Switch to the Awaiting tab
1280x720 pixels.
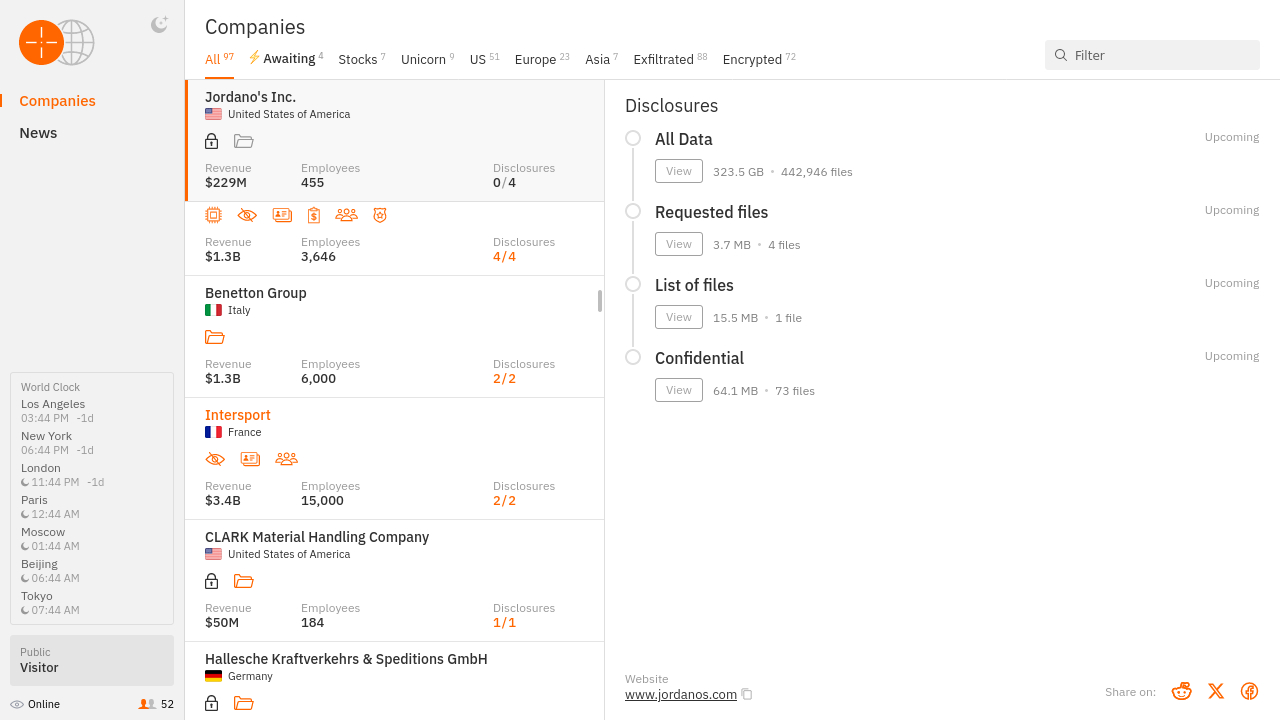pos(286,59)
